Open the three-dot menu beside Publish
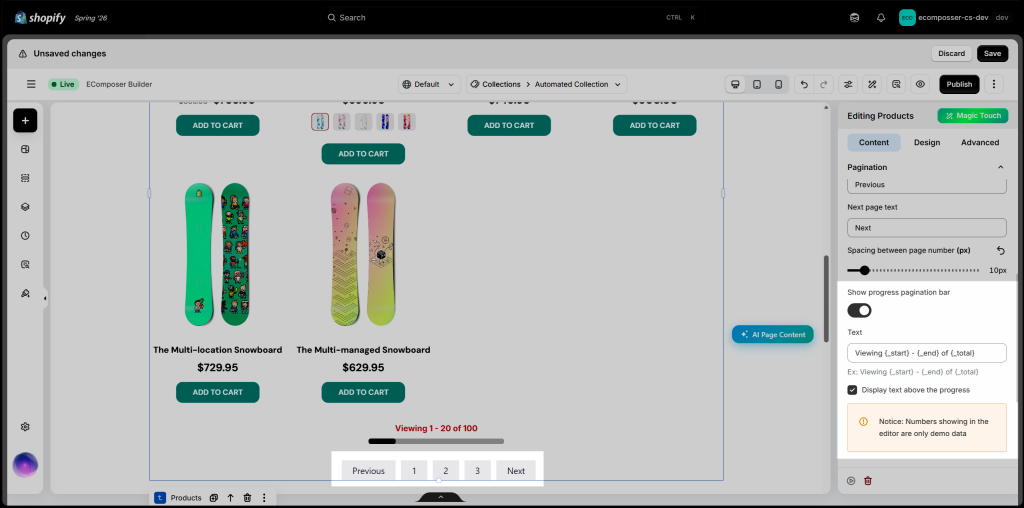This screenshot has width=1024, height=508. point(993,84)
